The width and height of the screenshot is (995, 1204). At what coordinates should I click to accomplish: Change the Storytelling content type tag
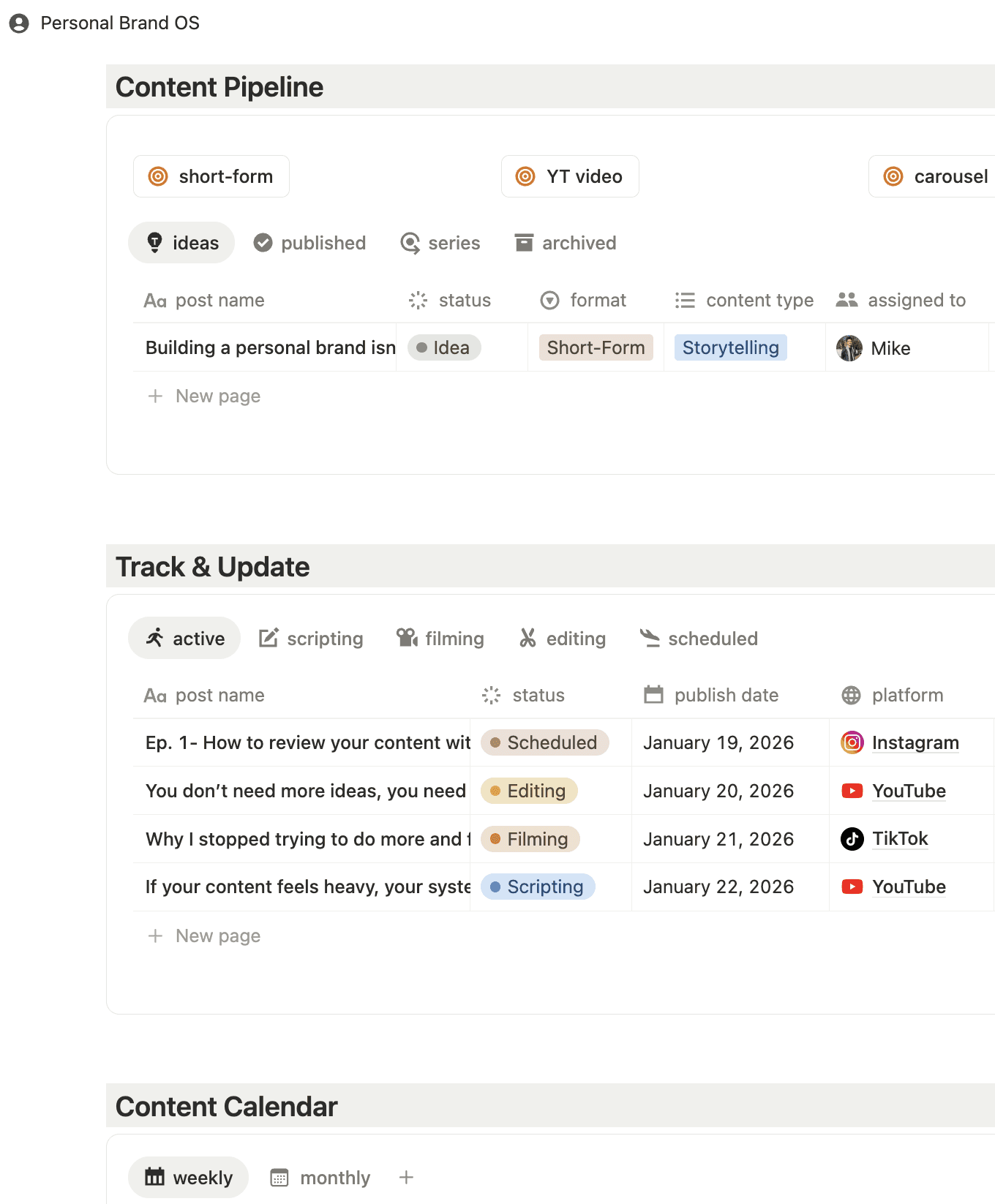pos(731,347)
